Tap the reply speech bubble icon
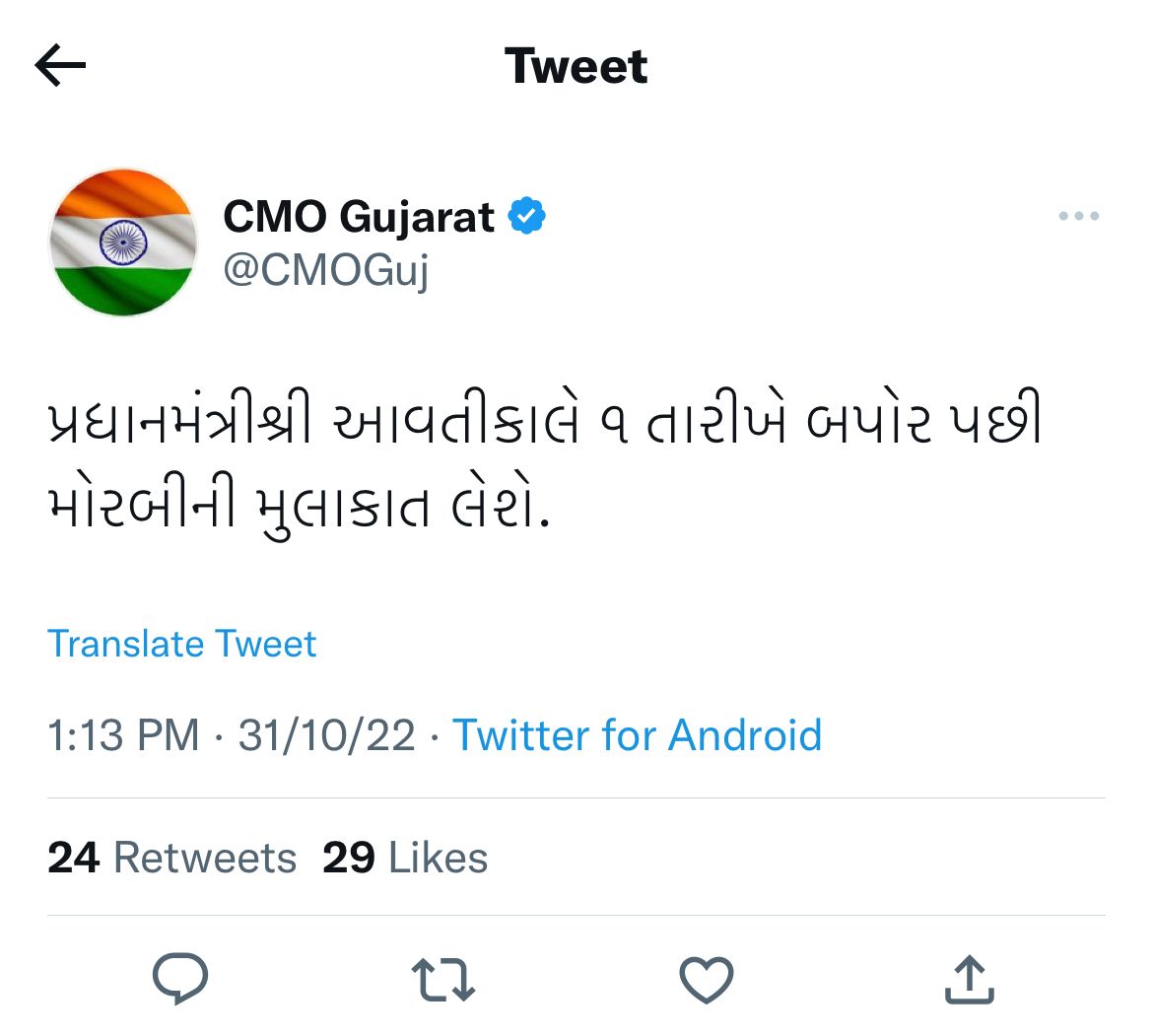The width and height of the screenshot is (1153, 1036). (x=180, y=979)
